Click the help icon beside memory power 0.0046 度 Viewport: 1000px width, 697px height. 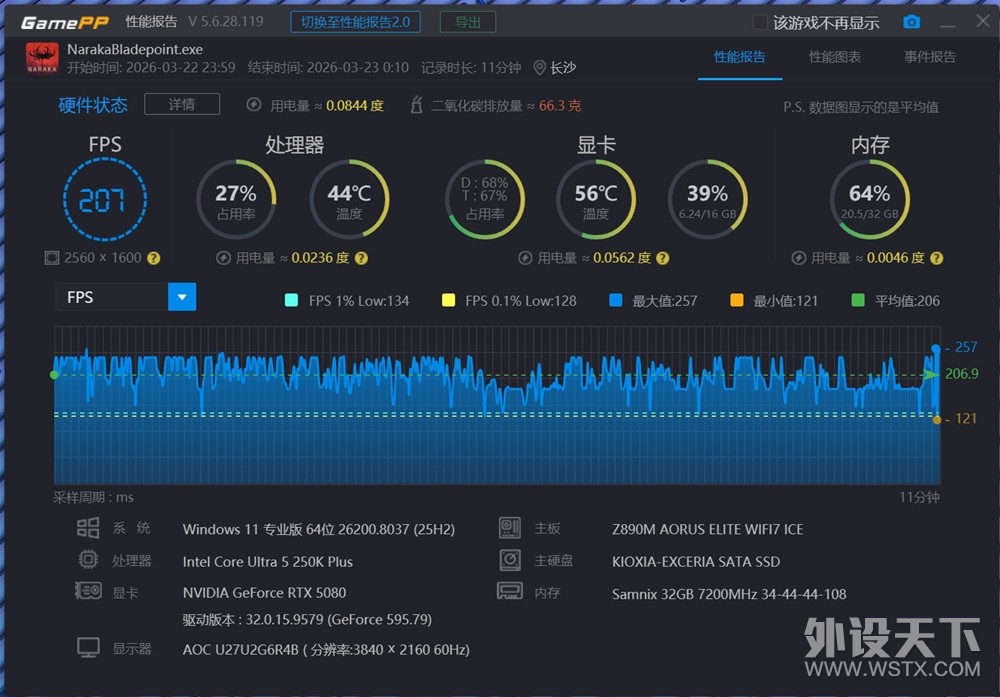936,258
